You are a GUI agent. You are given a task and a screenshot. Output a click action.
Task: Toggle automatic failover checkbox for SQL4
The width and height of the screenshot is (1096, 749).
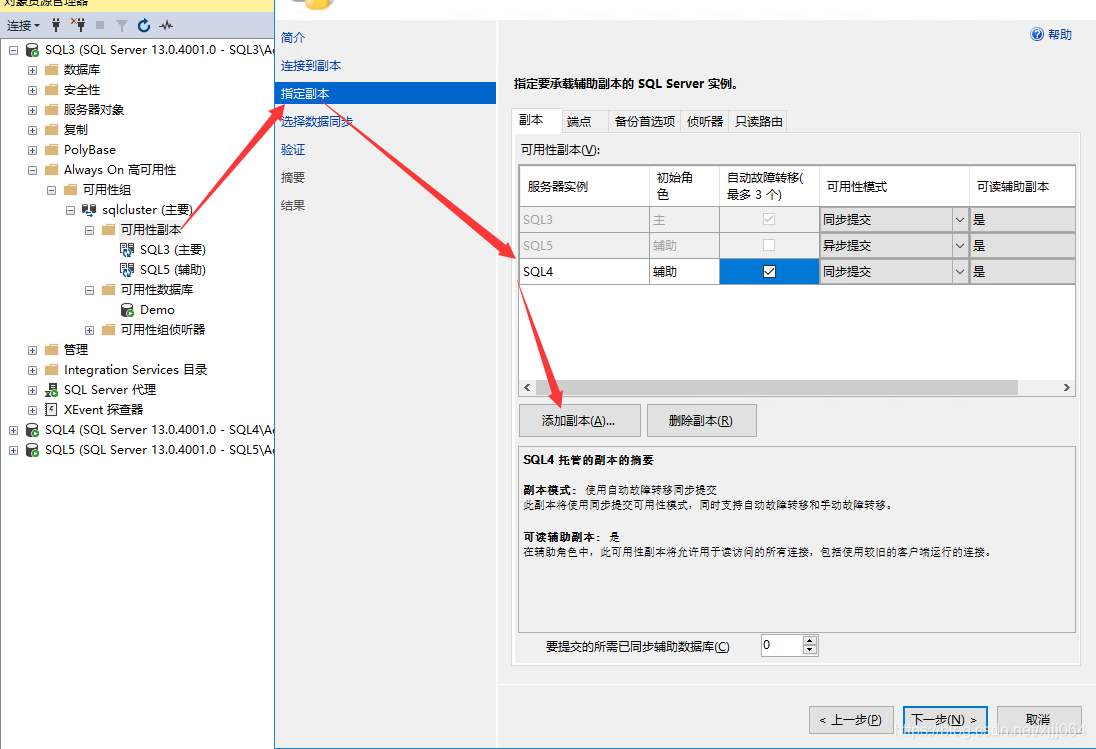coord(769,272)
